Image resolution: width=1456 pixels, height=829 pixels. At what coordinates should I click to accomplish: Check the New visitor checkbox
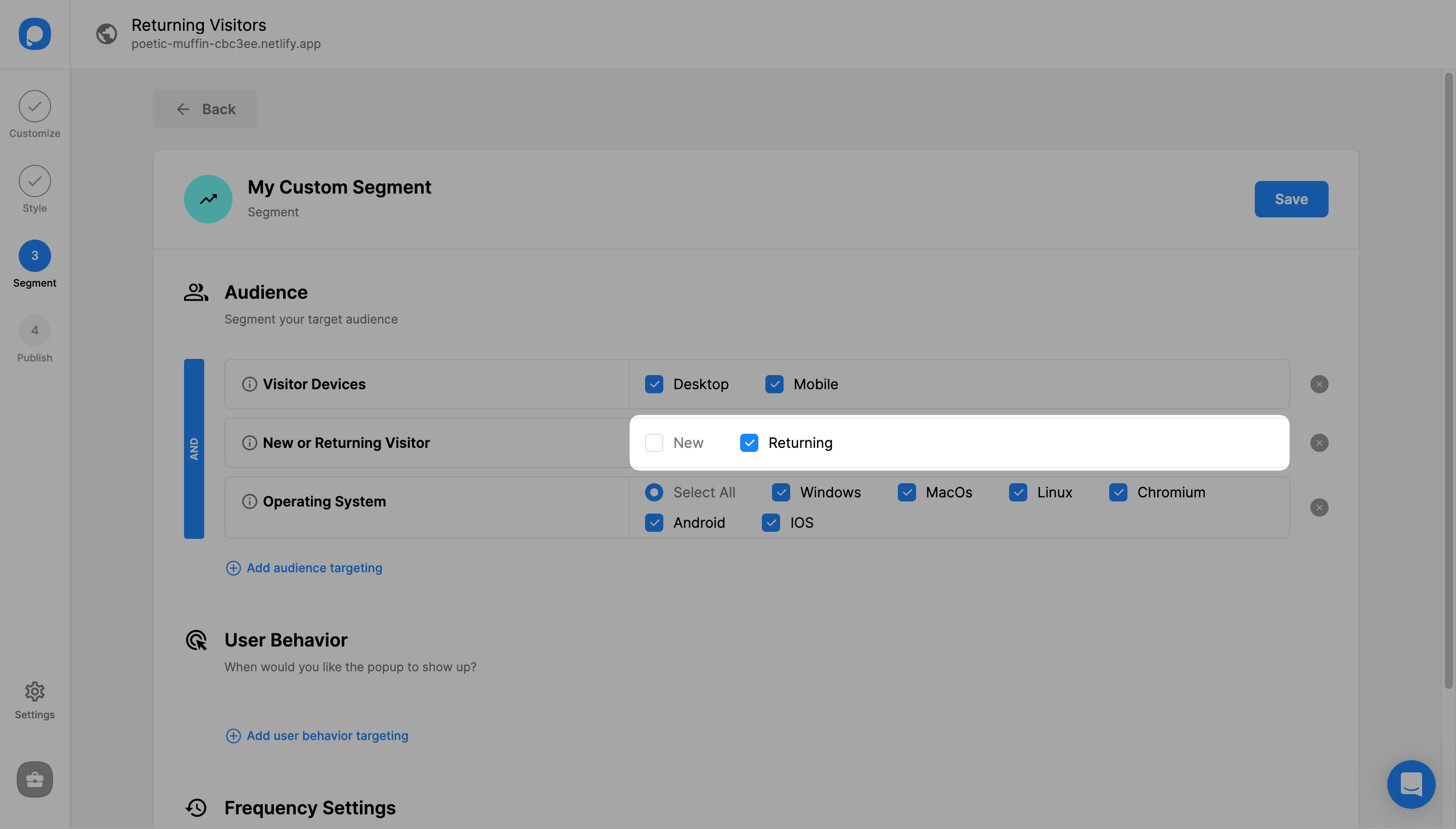[x=654, y=443]
